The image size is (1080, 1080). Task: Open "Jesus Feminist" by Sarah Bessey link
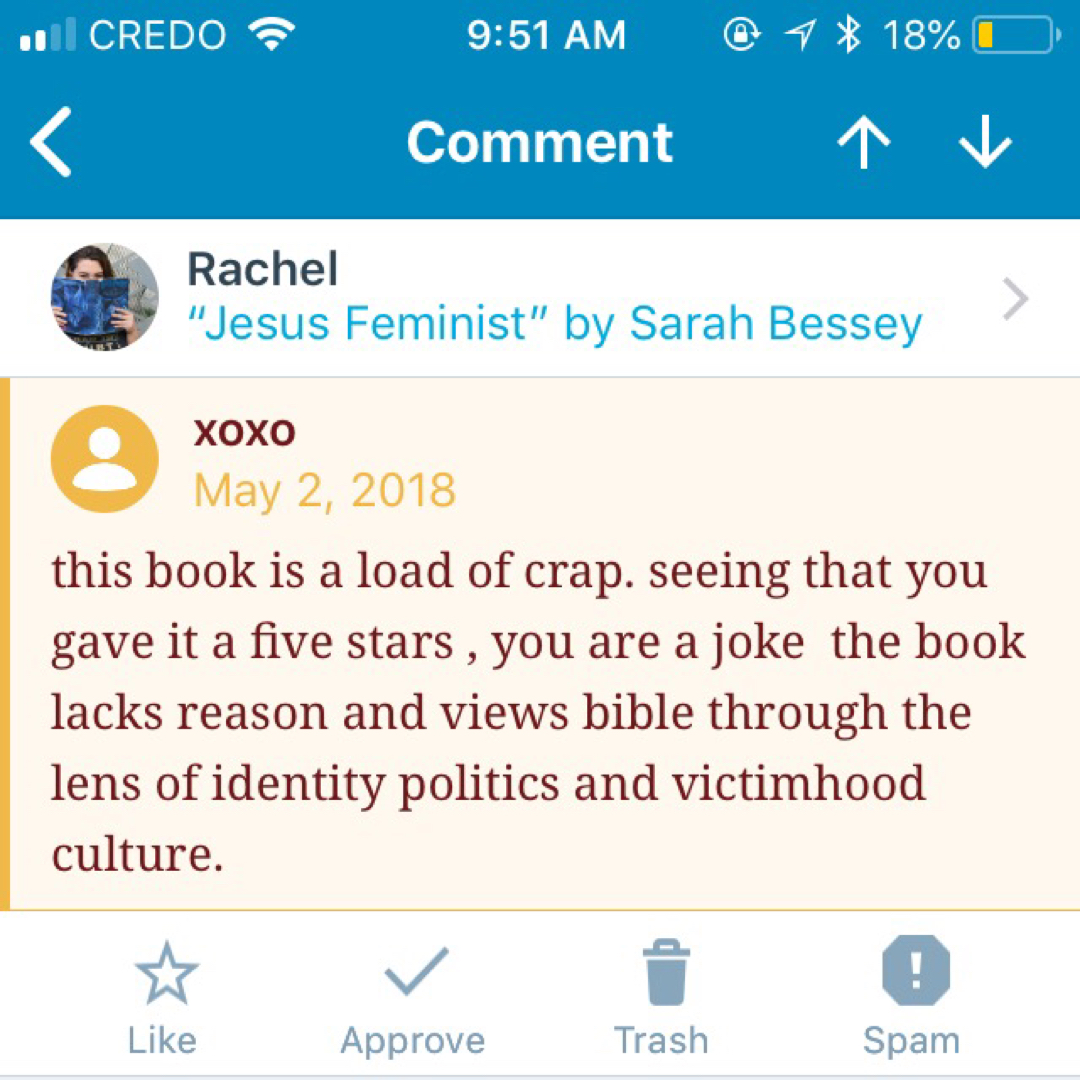coord(554,323)
